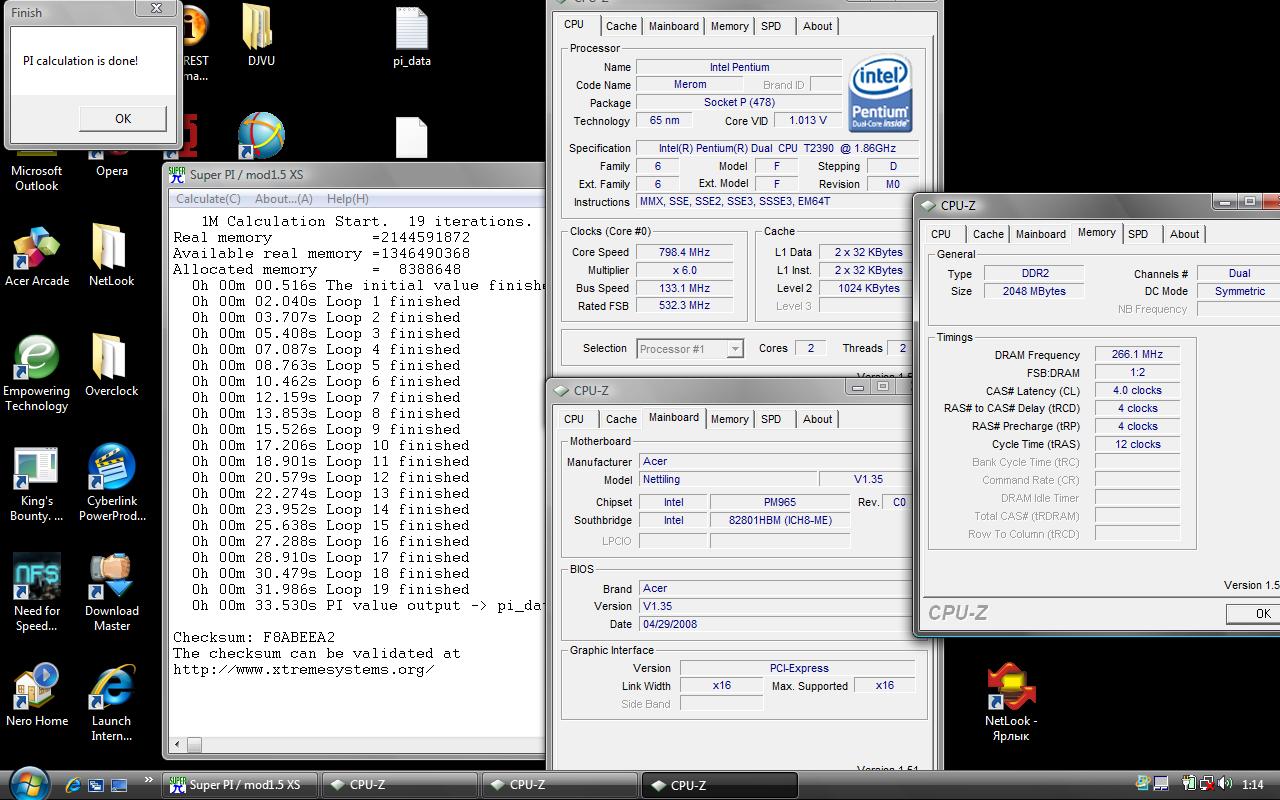Click the Specification field showing Pentium T2390
The width and height of the screenshot is (1280, 800).
[x=777, y=149]
